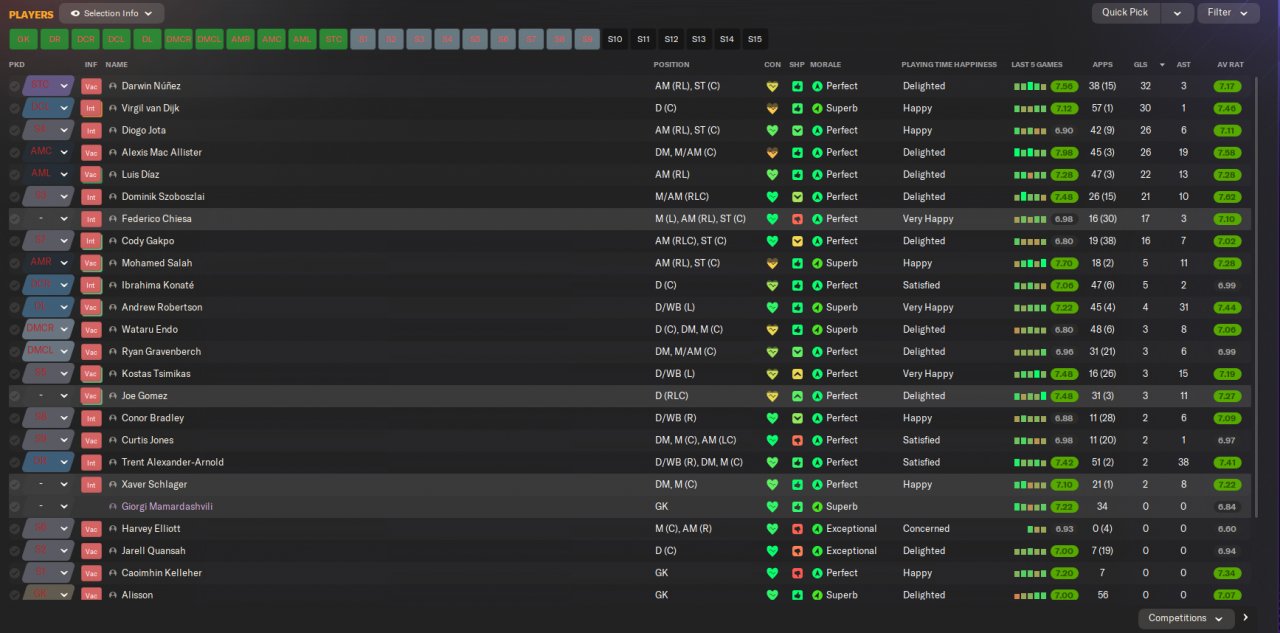The image size is (1280, 633).
Task: Select the STC position slot
Action: [333, 39]
